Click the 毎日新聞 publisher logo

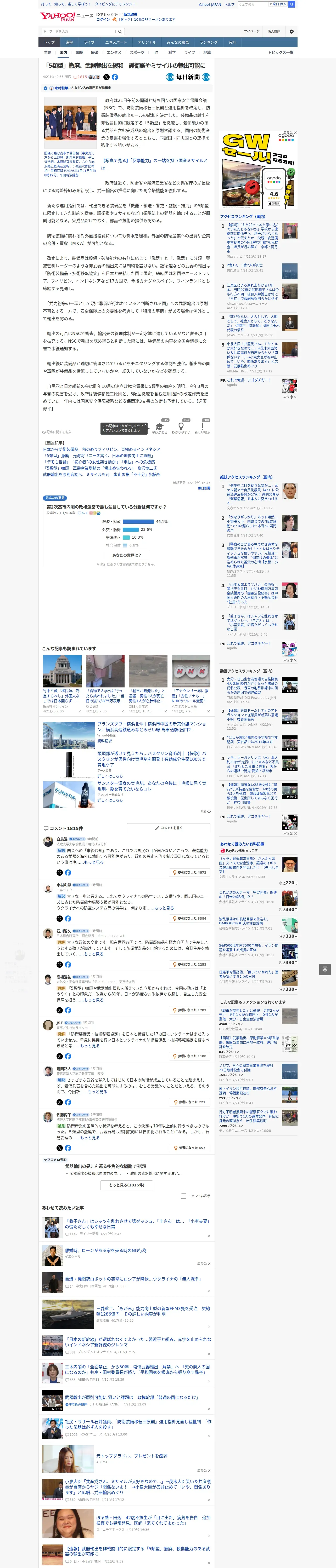tap(188, 77)
